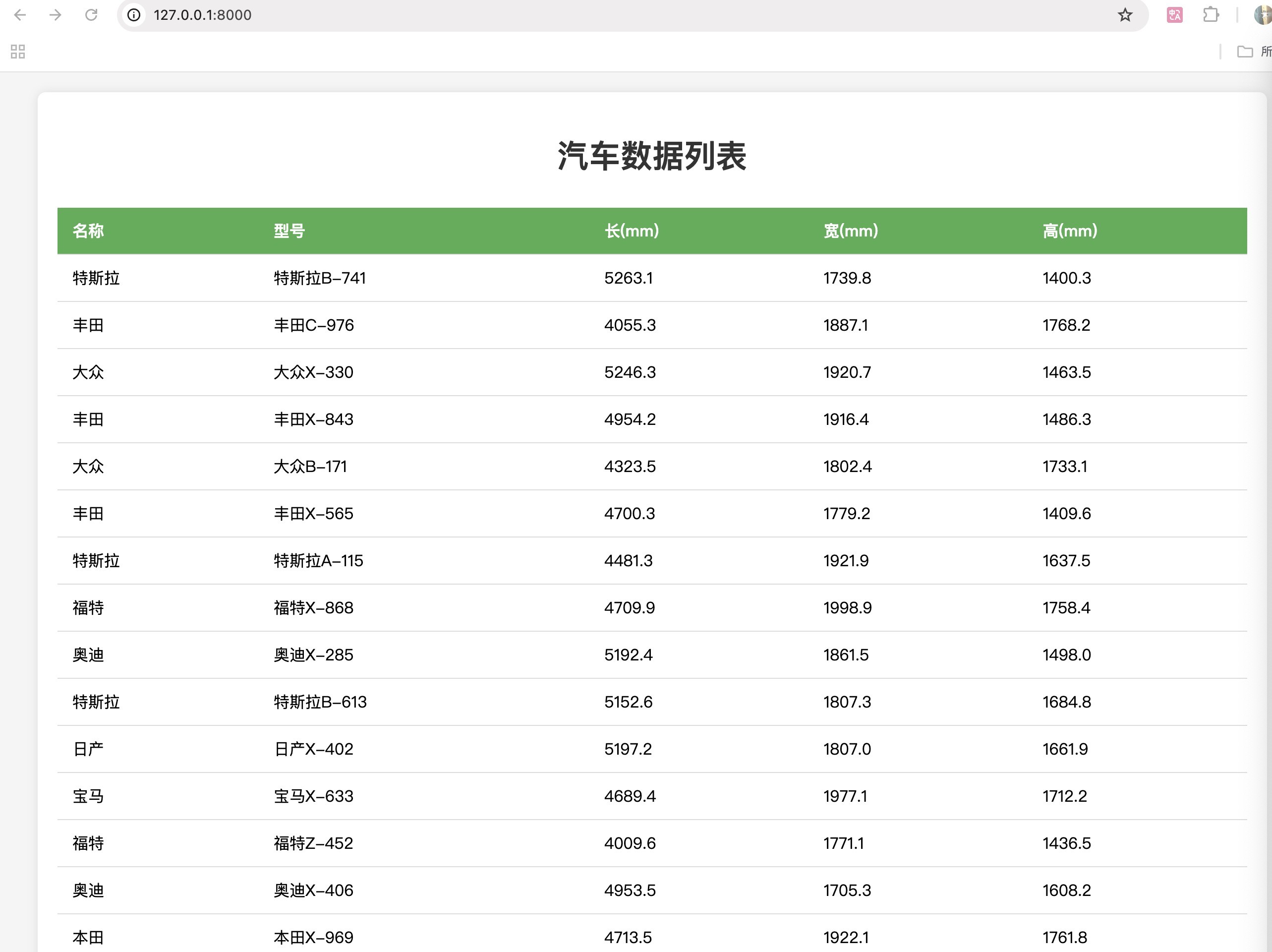This screenshot has width=1272, height=952.
Task: Reload the page with refresh icon
Action: pyautogui.click(x=91, y=15)
